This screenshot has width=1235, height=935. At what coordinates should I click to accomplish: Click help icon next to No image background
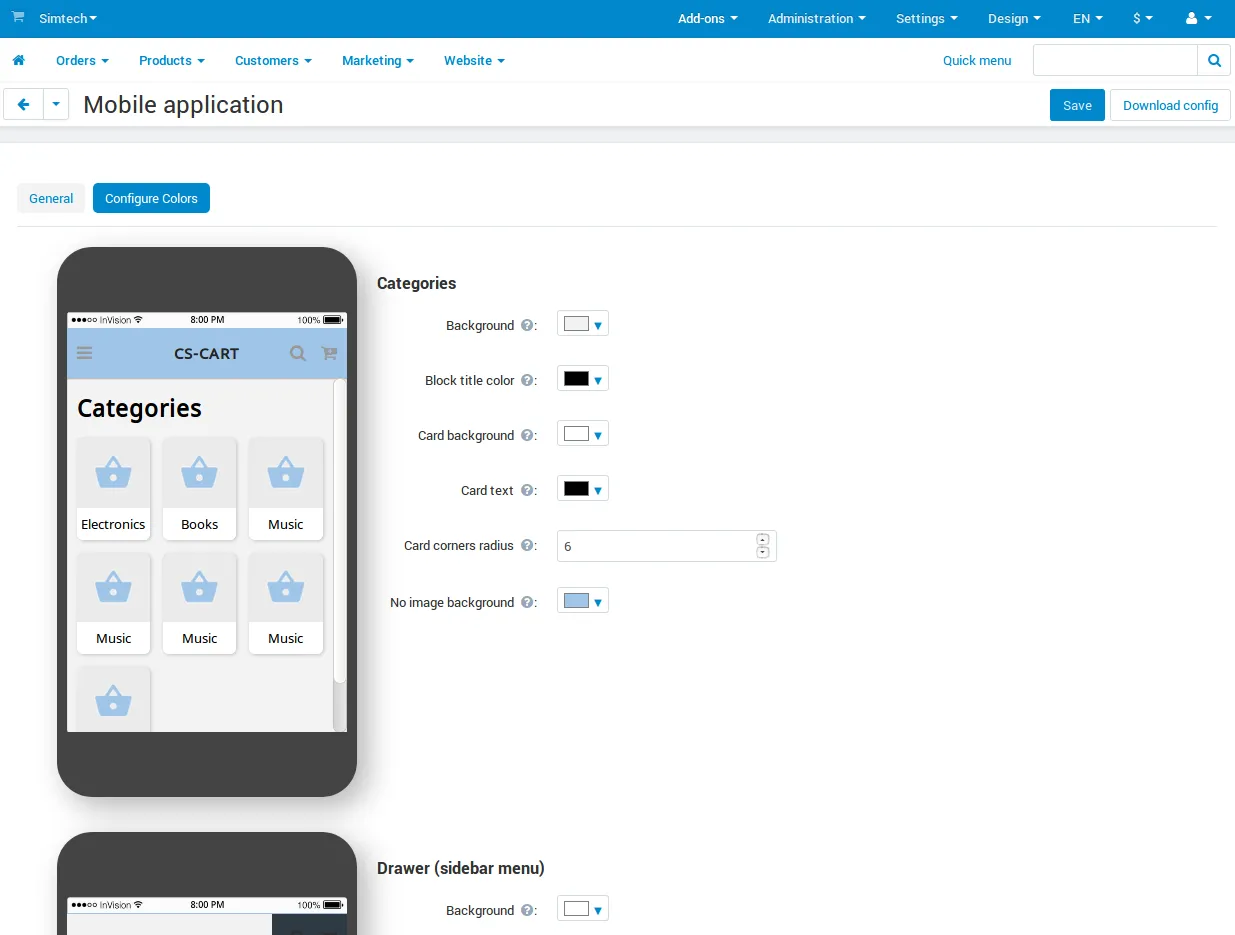pyautogui.click(x=527, y=603)
